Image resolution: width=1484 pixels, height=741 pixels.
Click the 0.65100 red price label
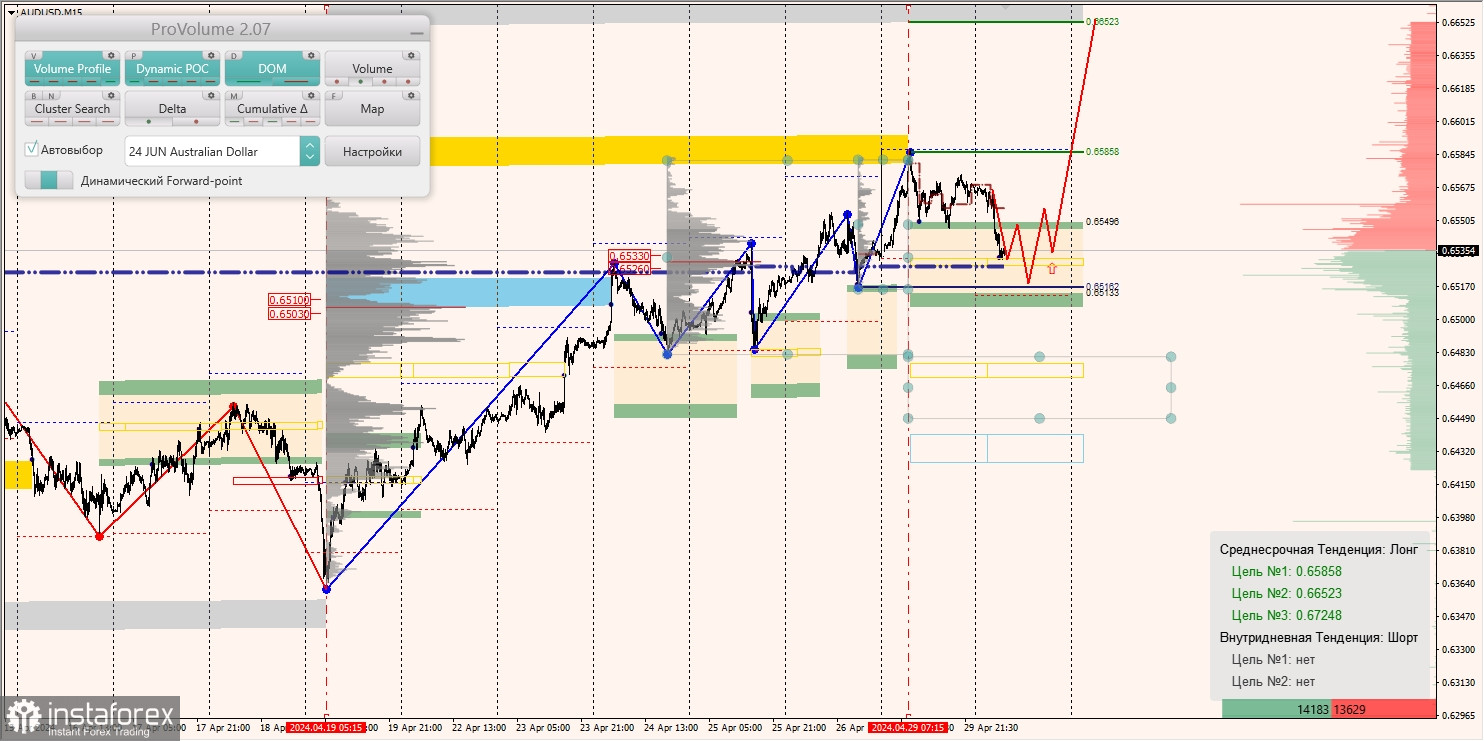289,300
